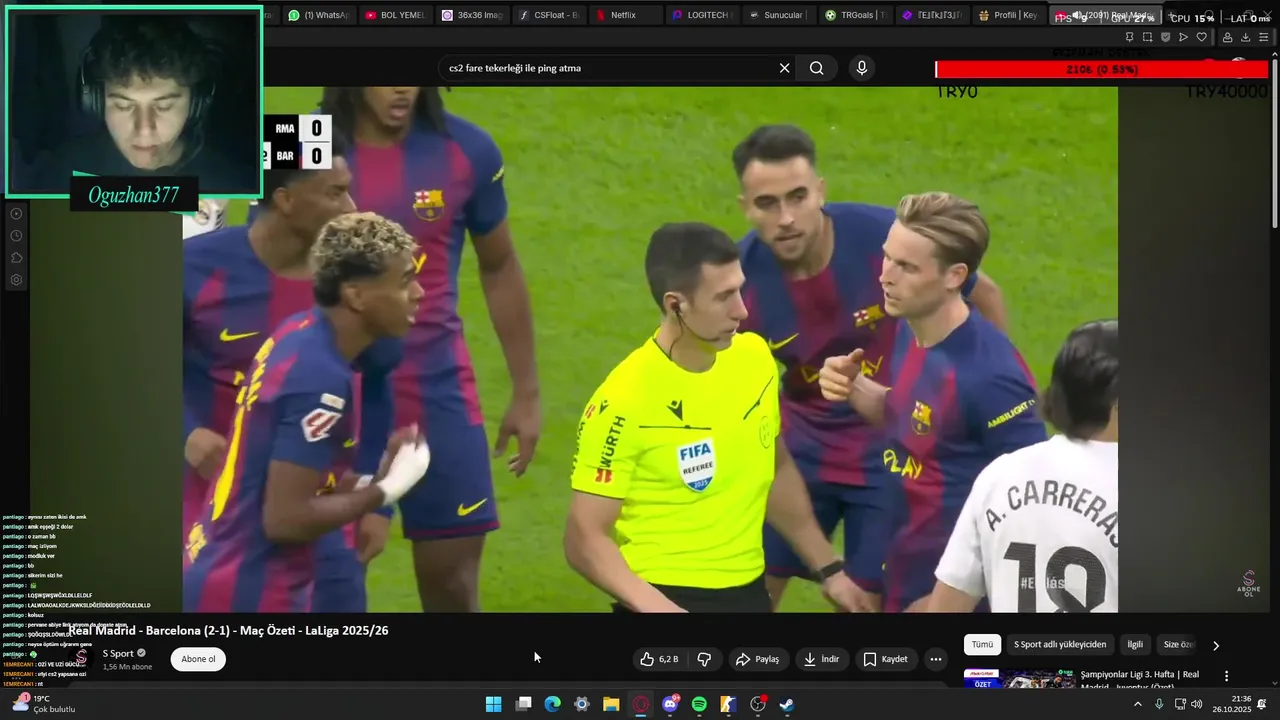
Task: Open the Windows Start menu
Action: tap(494, 704)
